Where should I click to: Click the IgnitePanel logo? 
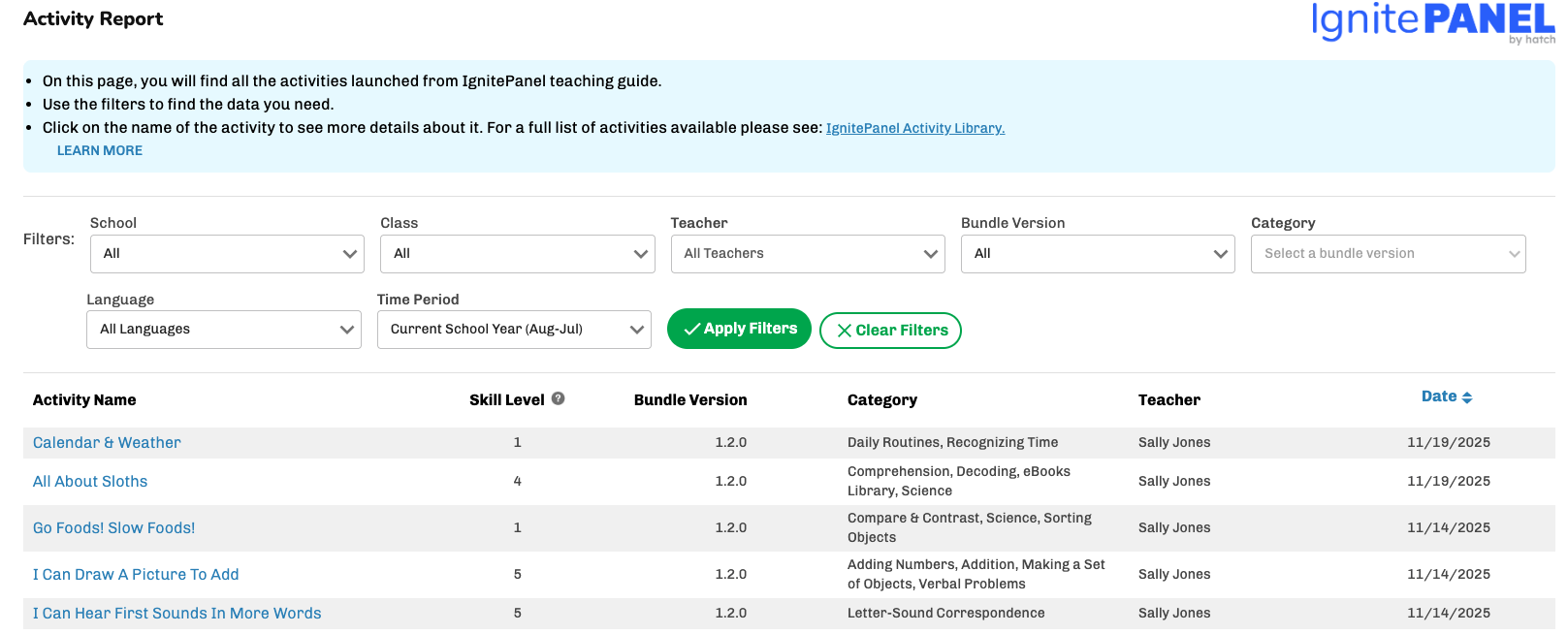[x=1433, y=22]
